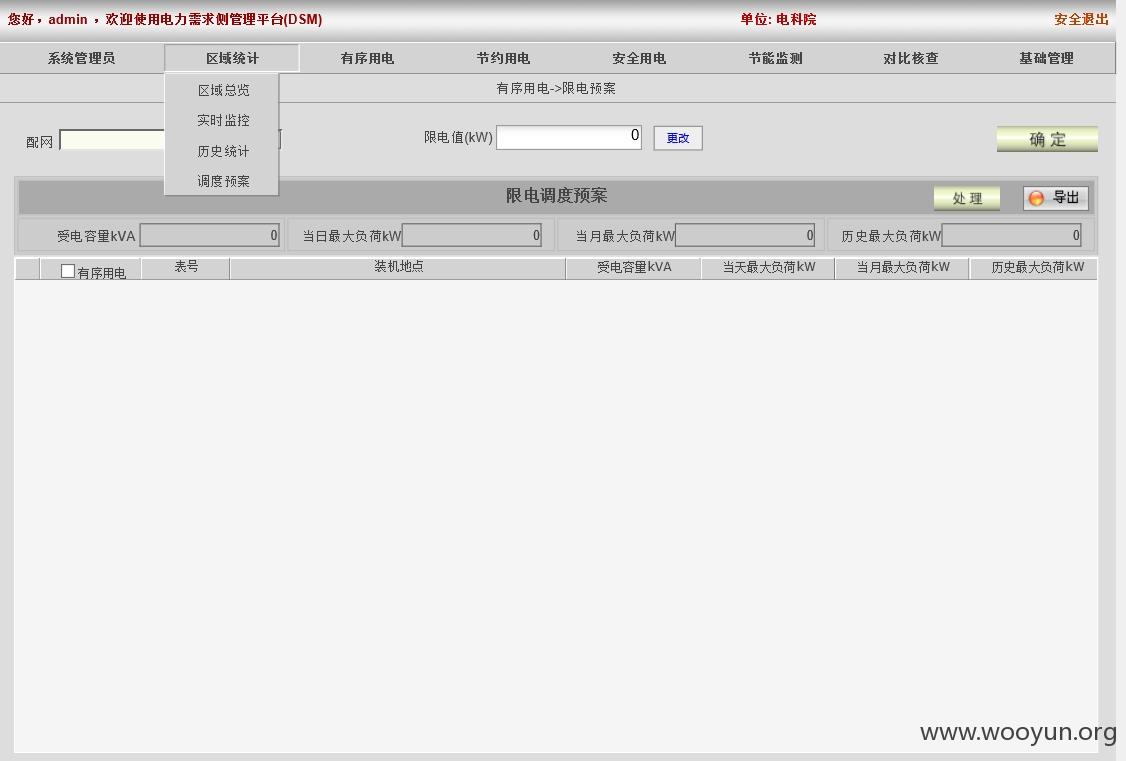
Task: Select 区域总览 from the dropdown menu
Action: pyautogui.click(x=223, y=90)
